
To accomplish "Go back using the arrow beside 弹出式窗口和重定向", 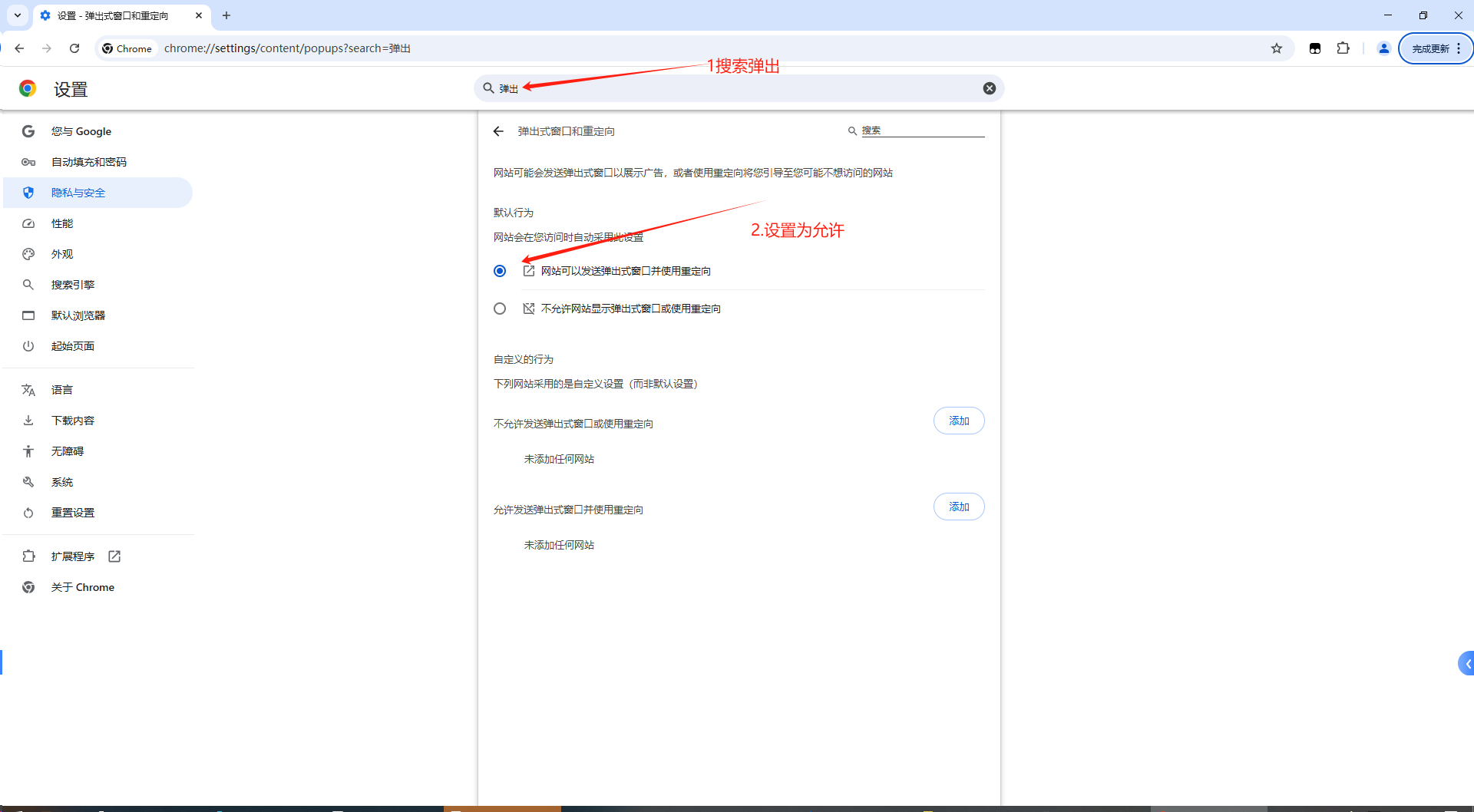I will [498, 131].
